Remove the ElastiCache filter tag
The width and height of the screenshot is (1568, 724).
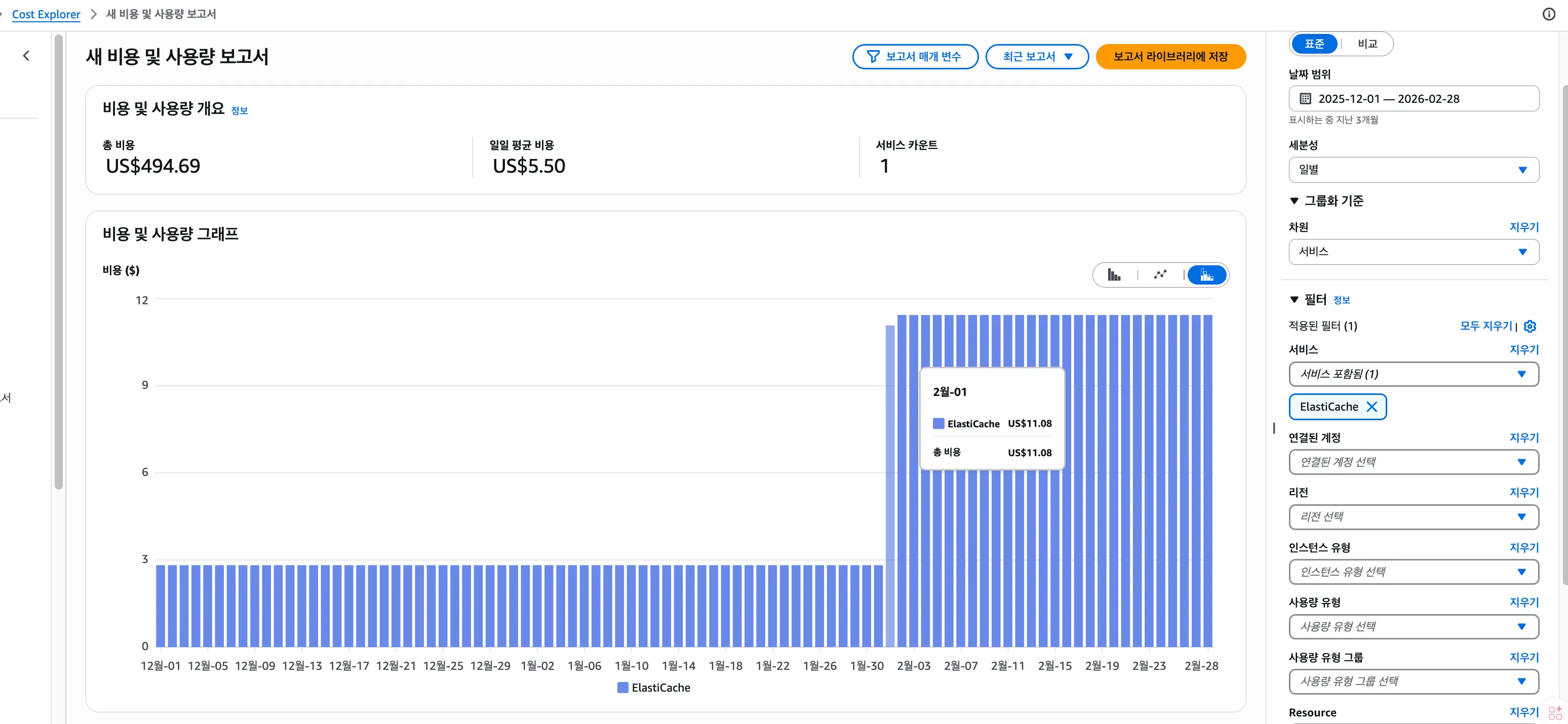click(x=1371, y=407)
